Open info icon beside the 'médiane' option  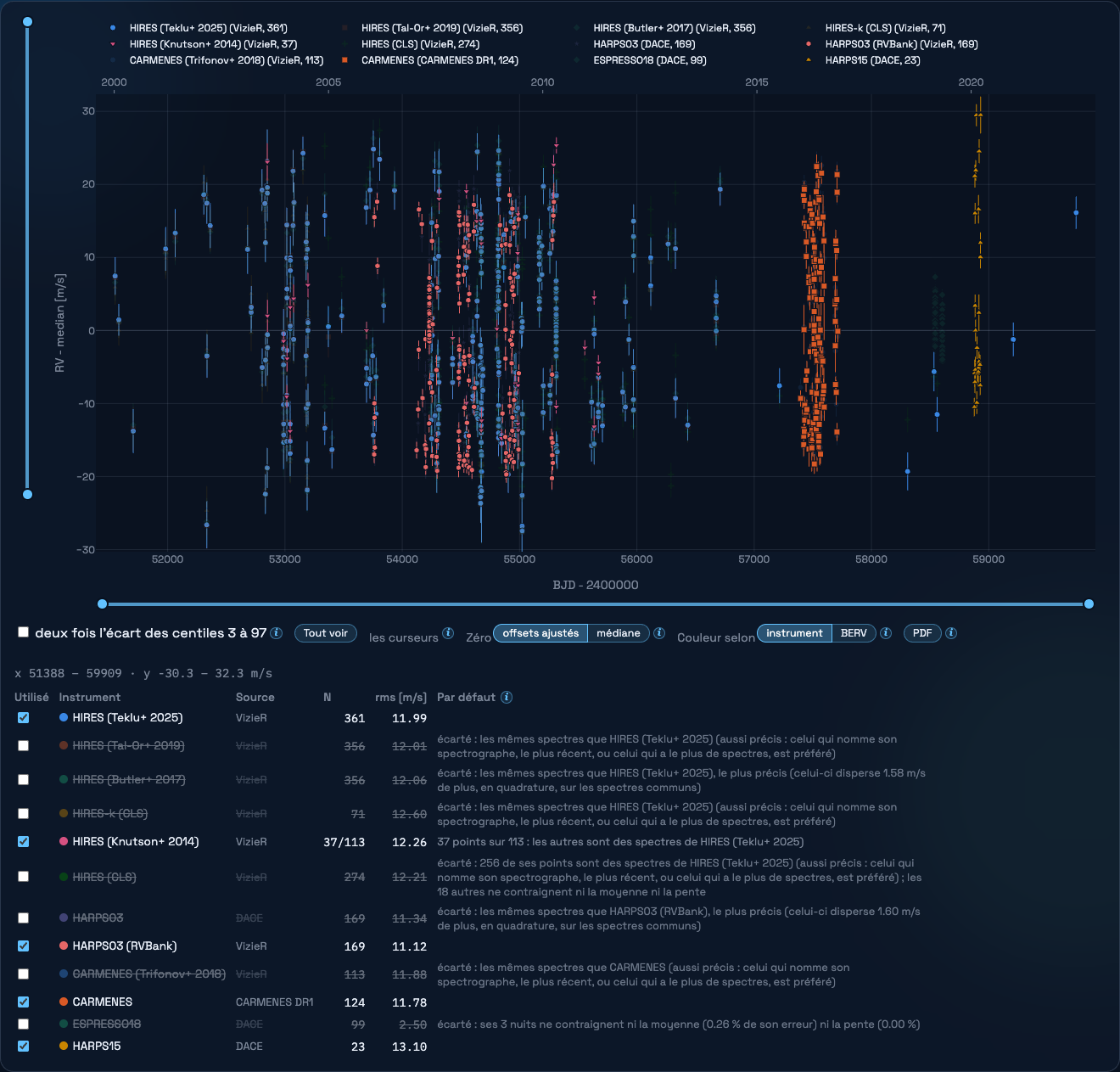(x=659, y=633)
